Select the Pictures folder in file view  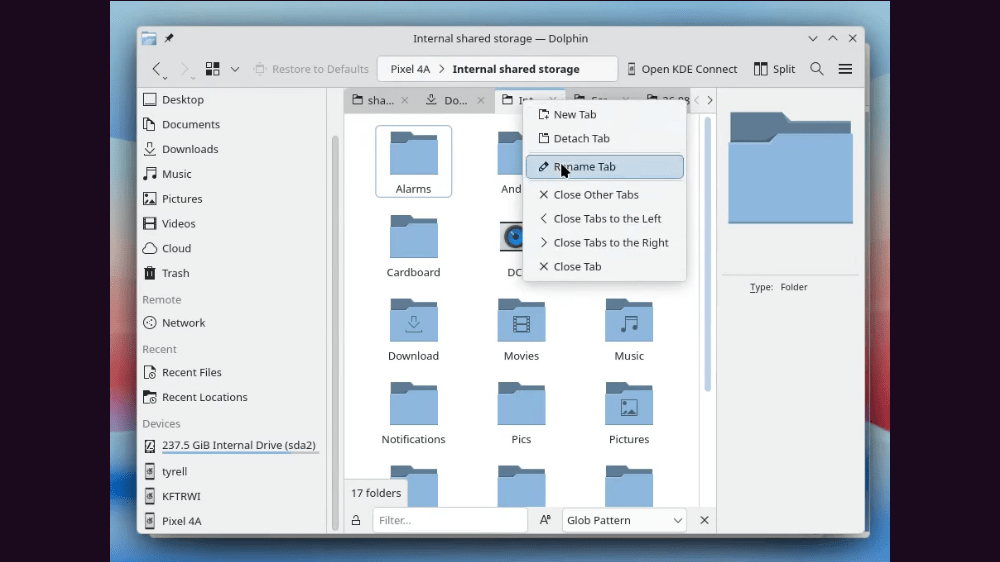tap(629, 413)
